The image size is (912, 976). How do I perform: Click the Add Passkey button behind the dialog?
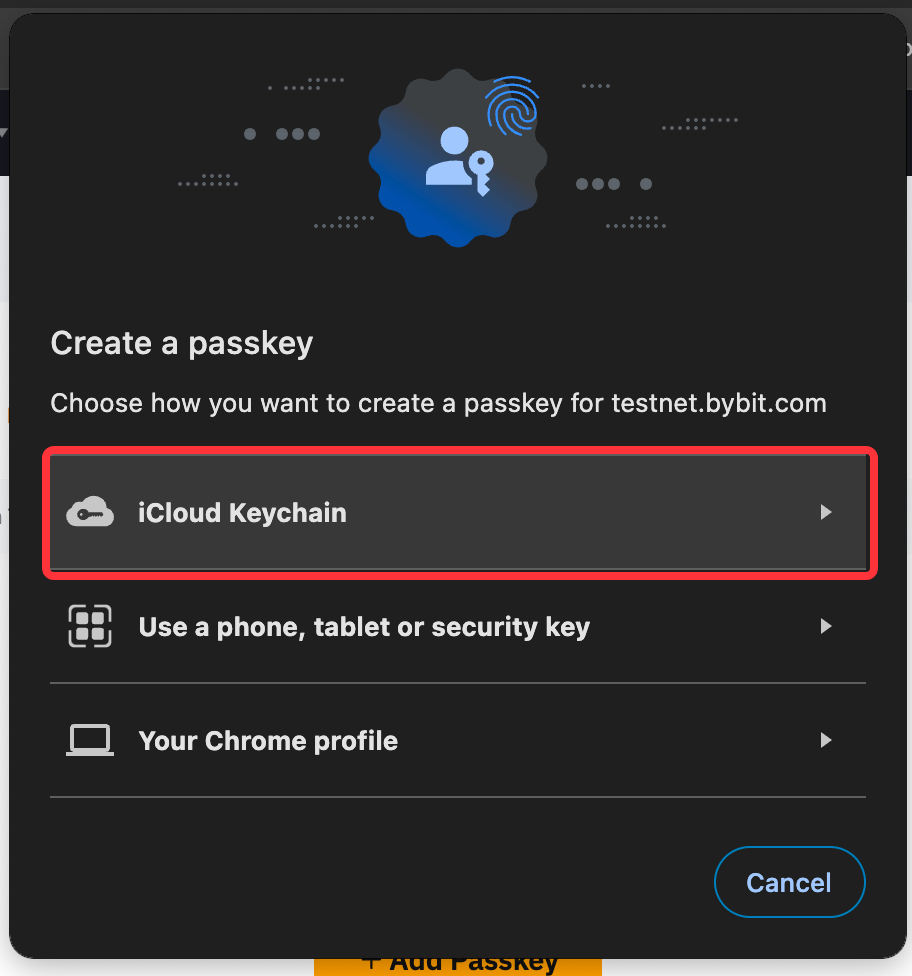(470, 964)
